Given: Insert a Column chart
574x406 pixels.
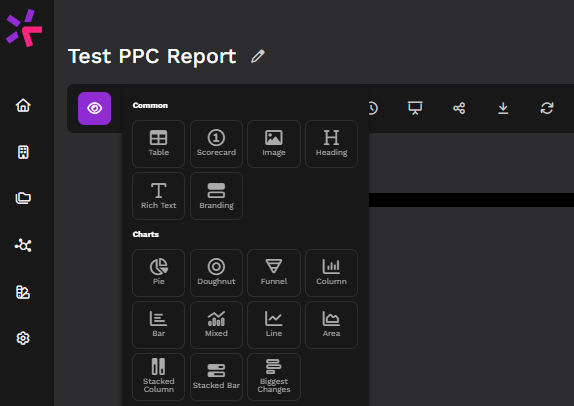Looking at the screenshot, I should [331, 273].
